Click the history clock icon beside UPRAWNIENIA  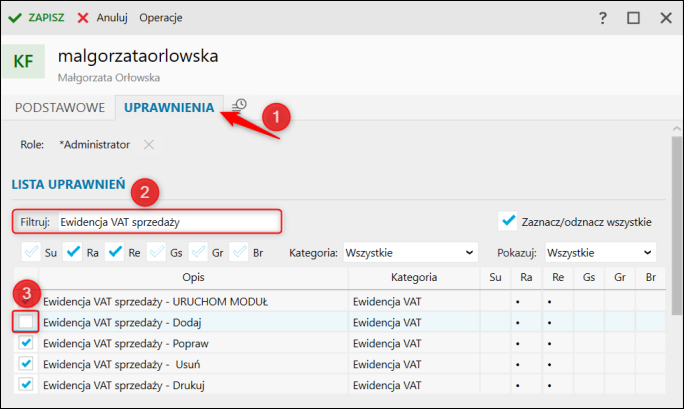[x=239, y=106]
